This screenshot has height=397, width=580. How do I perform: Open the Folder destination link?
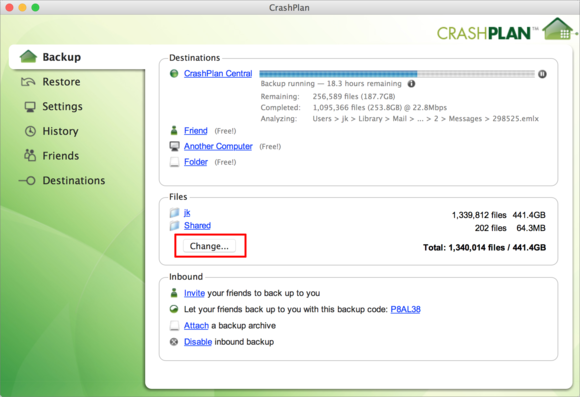(196, 162)
